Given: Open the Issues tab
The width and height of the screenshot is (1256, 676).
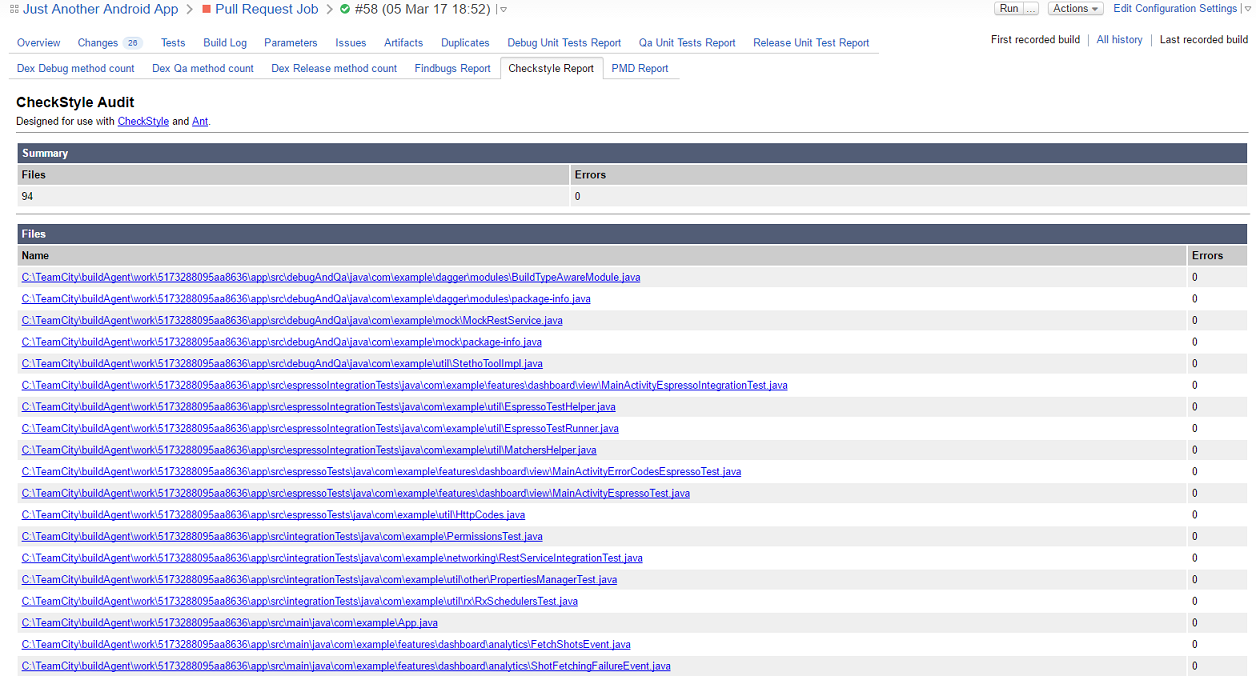Looking at the screenshot, I should 351,43.
